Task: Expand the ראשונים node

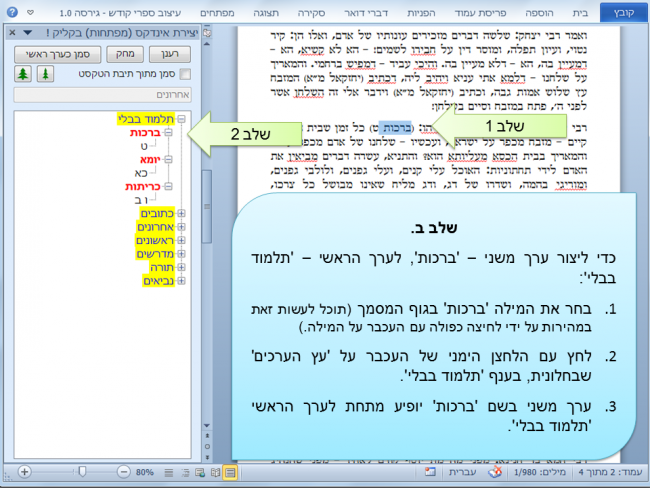Action: pos(182,240)
